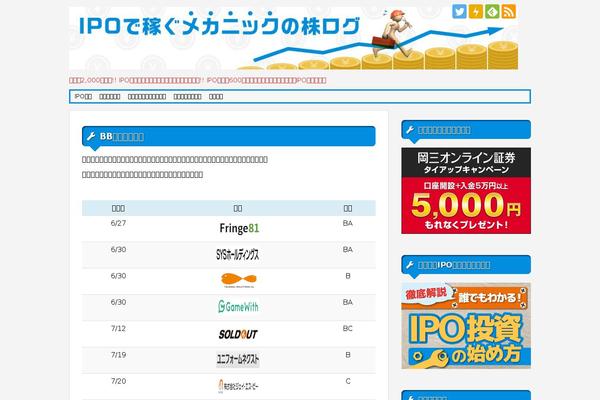Select the 7/12 date cell
The image size is (600, 400).
click(118, 328)
